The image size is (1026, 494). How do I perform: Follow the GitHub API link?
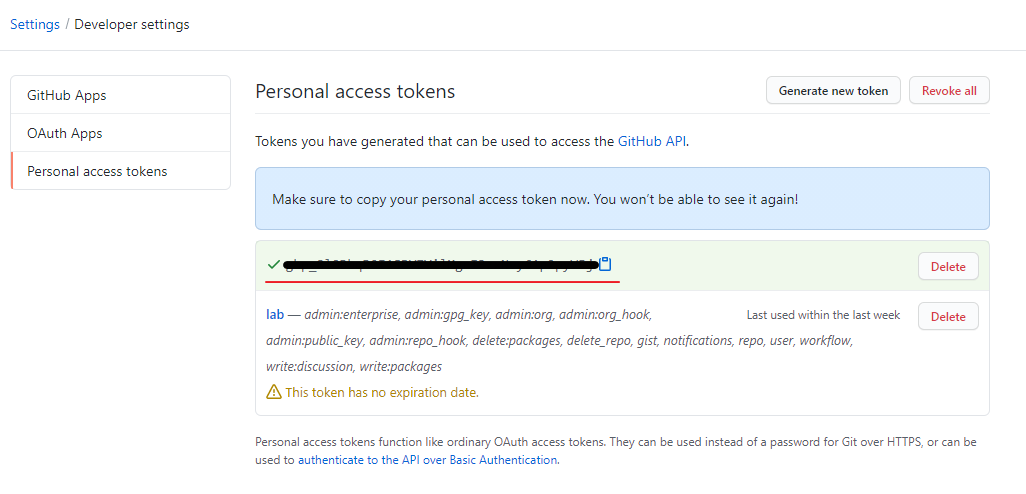[x=652, y=141]
